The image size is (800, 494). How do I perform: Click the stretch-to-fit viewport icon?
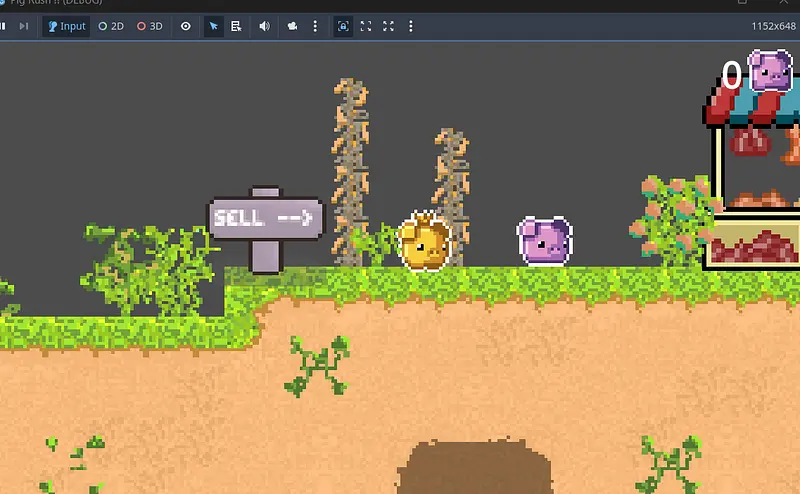[366, 26]
